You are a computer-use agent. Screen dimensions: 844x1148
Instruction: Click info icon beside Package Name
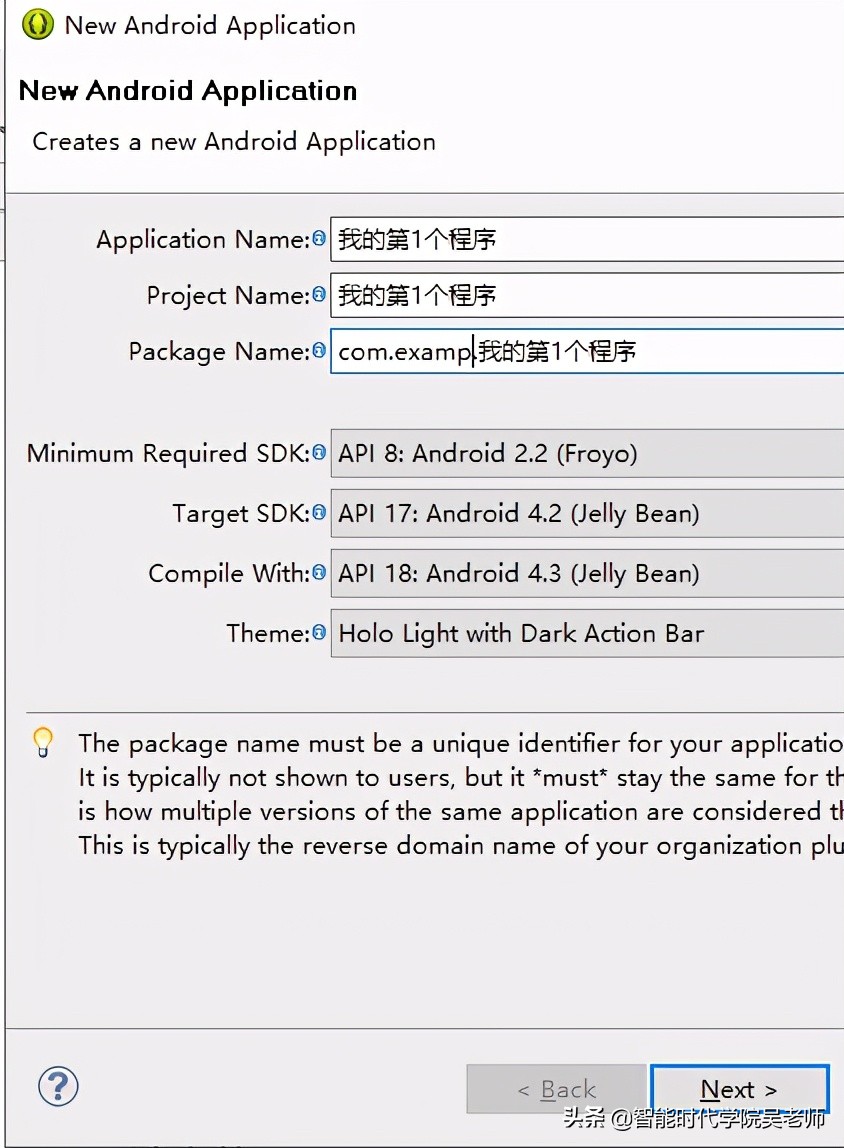point(318,350)
